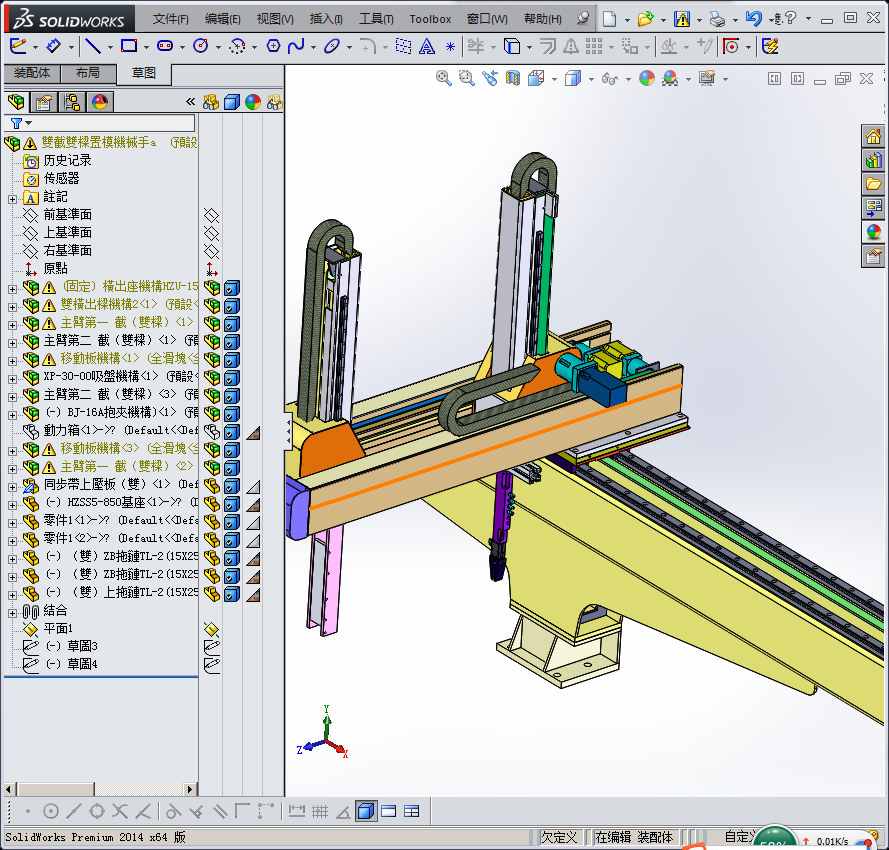
Task: Select the Line sketch tool
Action: tap(92, 46)
